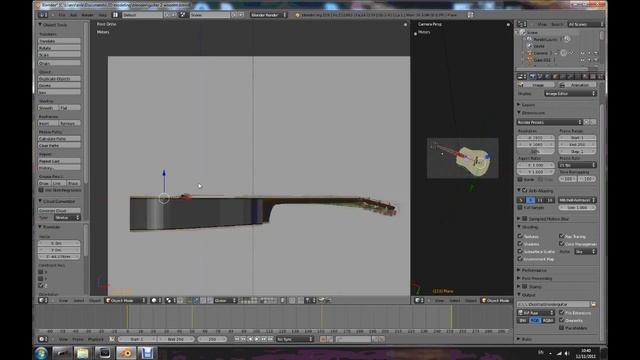Open the Info editor type selector in top header

pos(42,15)
